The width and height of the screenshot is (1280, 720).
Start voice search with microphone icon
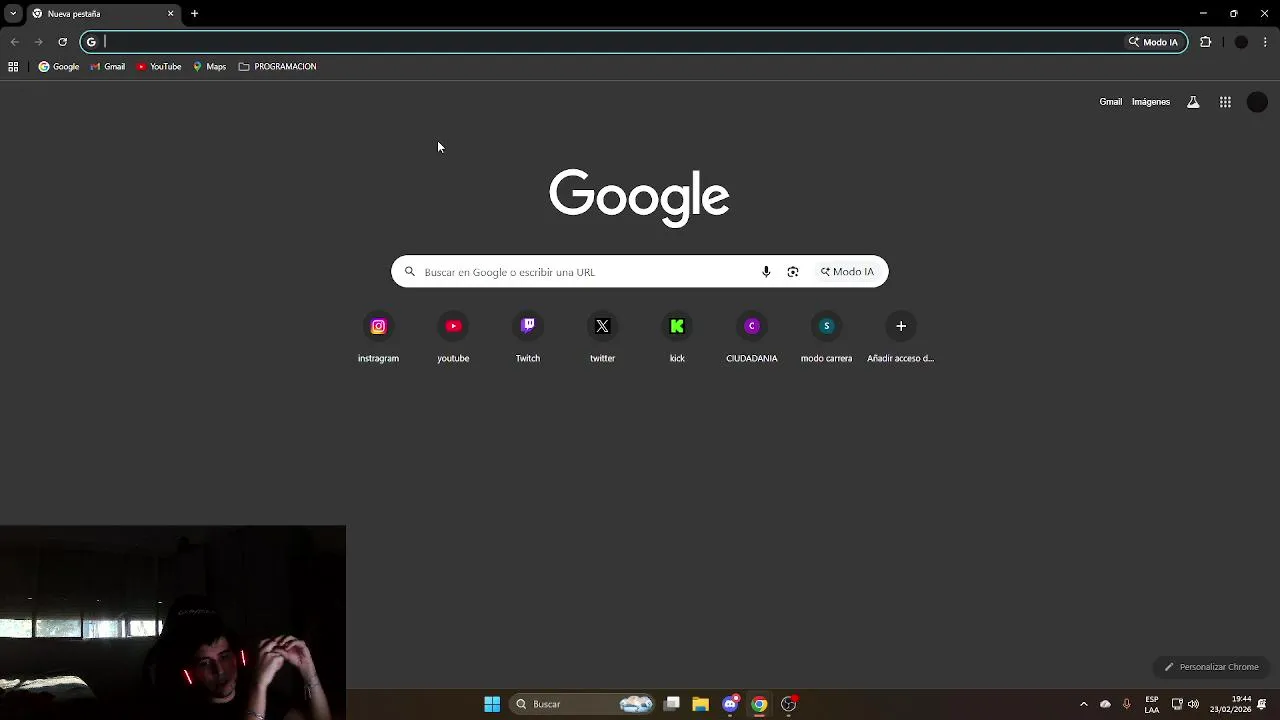click(766, 272)
